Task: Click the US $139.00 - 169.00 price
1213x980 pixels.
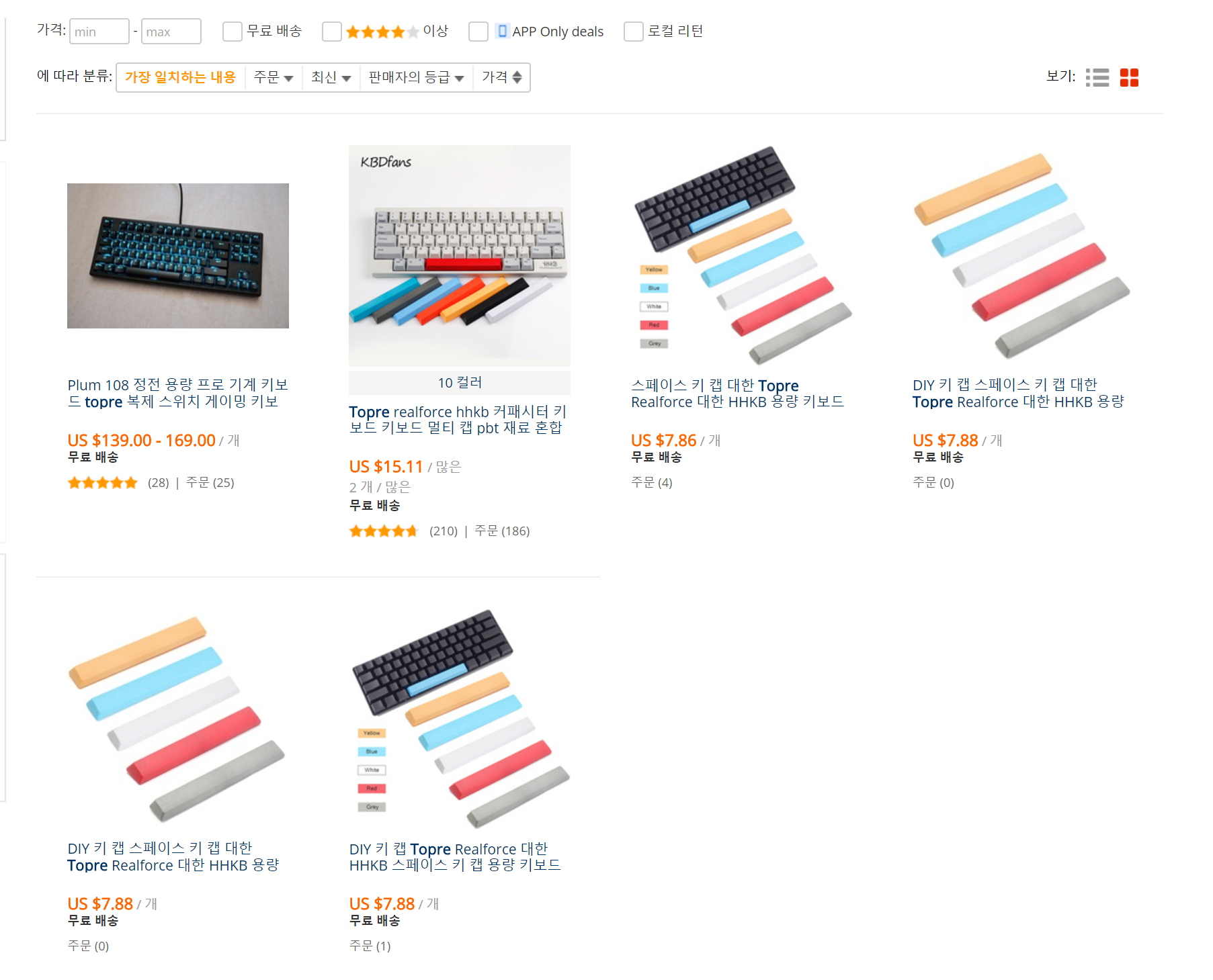Action: (x=141, y=441)
